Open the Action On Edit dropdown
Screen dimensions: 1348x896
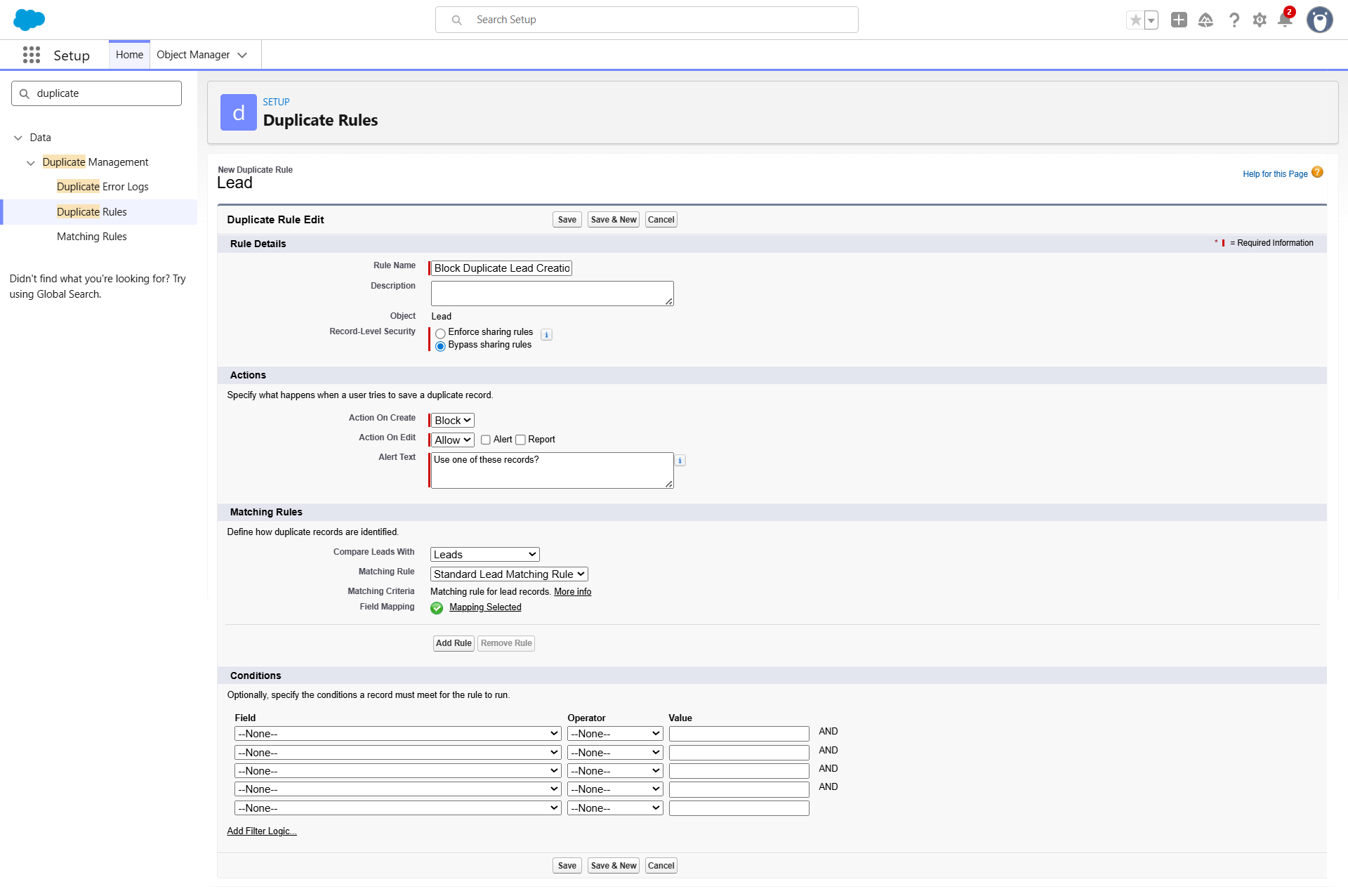(x=452, y=440)
